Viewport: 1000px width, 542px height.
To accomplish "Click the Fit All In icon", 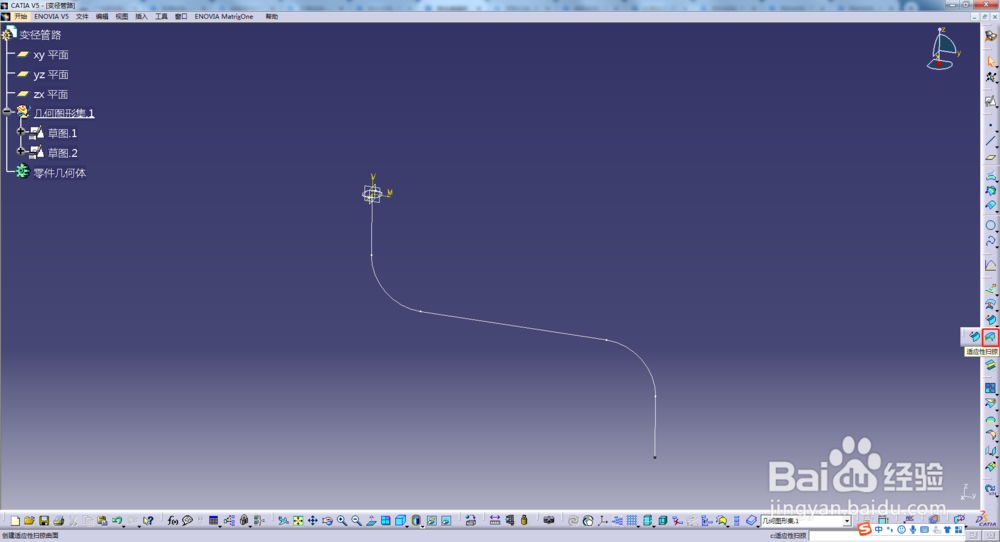I will coord(298,521).
